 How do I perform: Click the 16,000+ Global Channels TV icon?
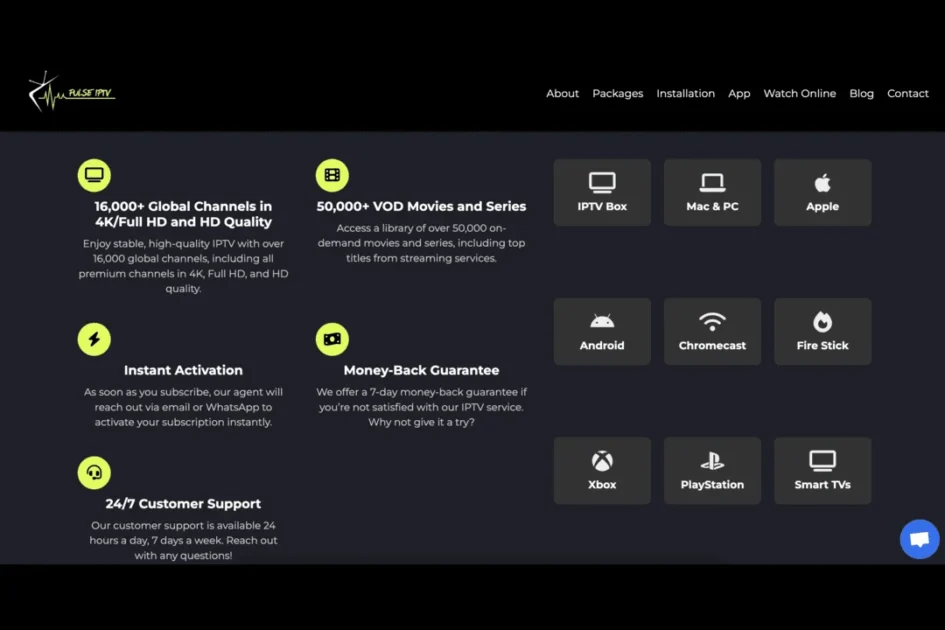coord(94,173)
